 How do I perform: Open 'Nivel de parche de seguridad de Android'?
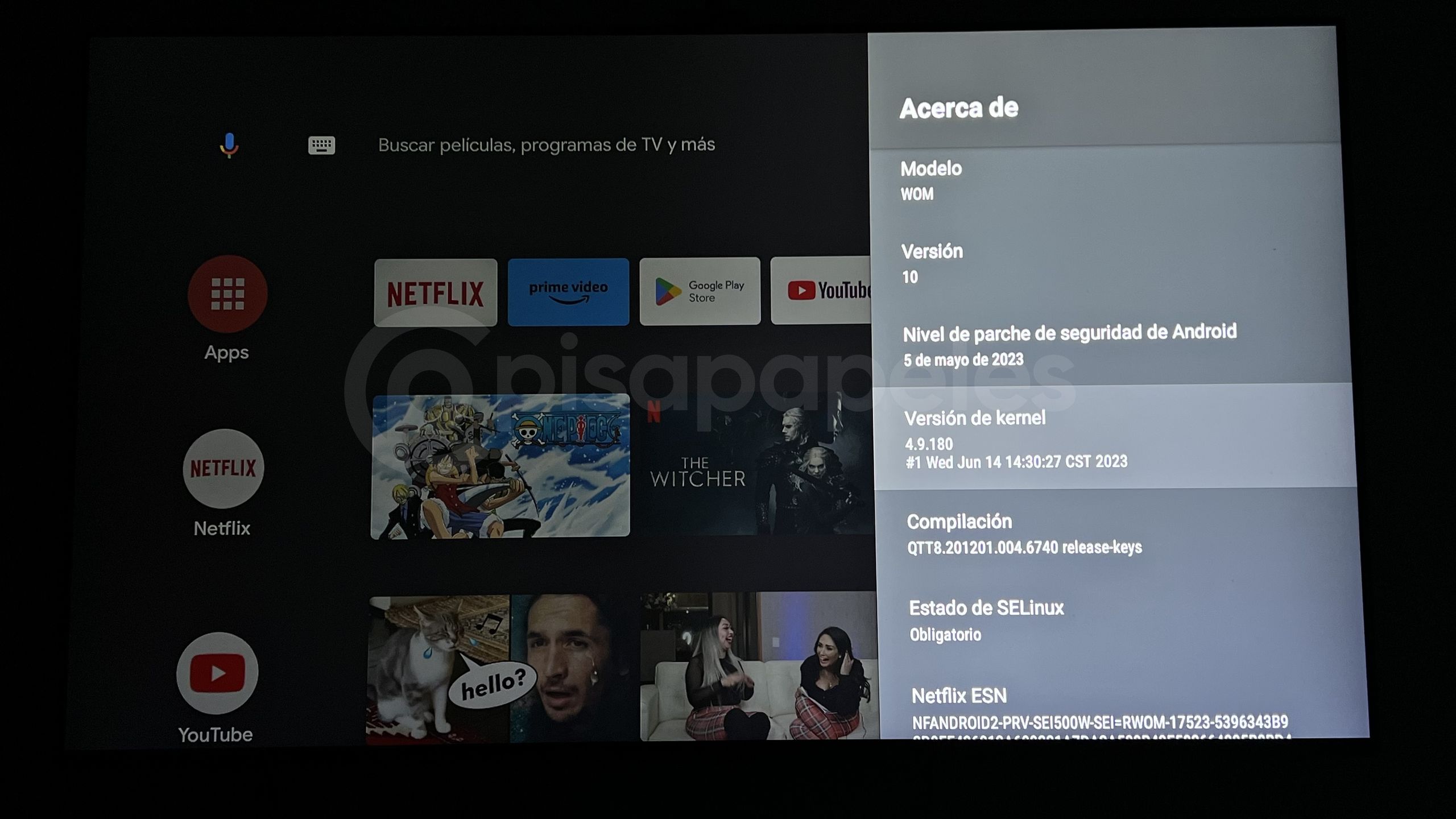(1112, 346)
